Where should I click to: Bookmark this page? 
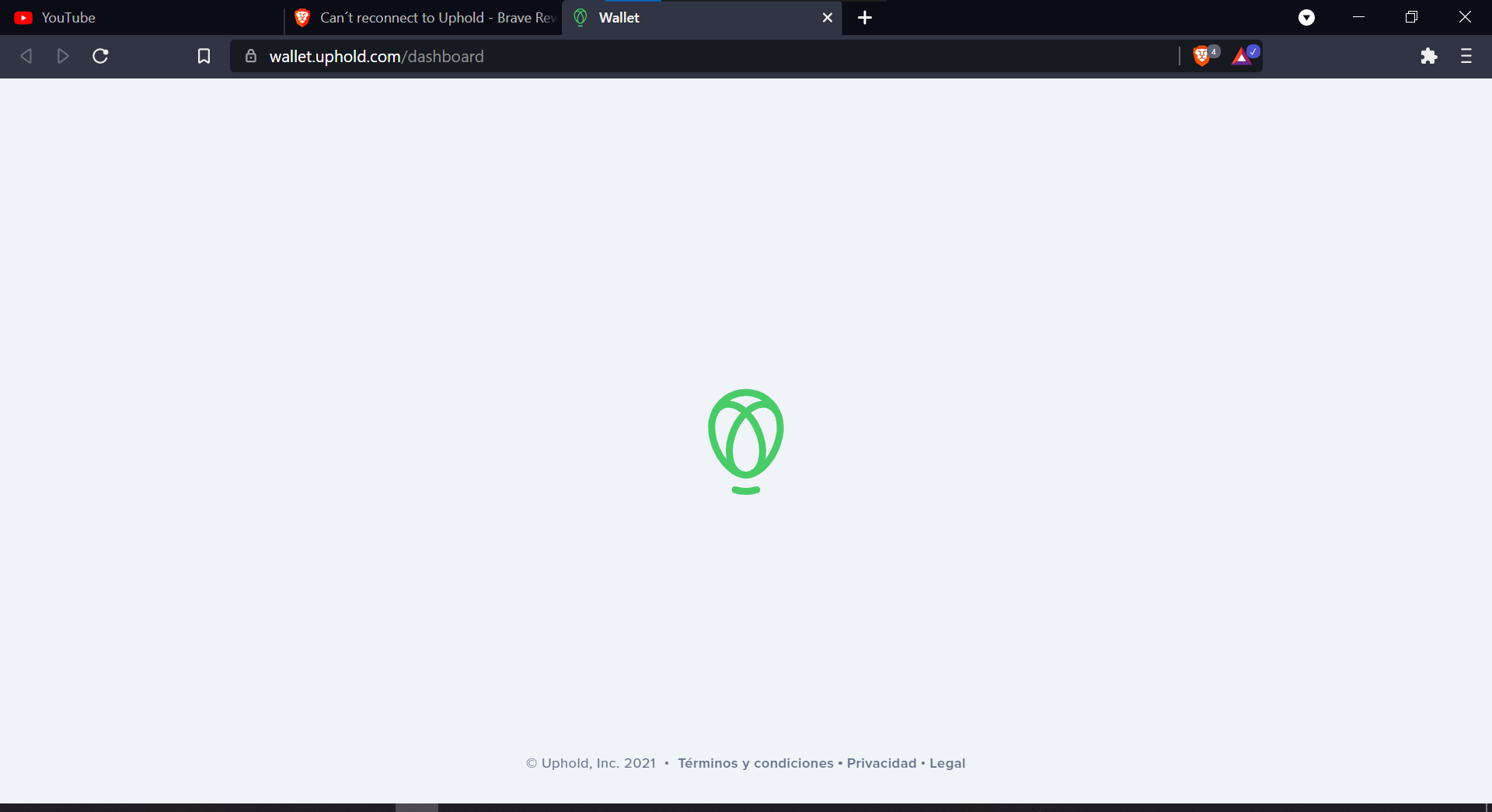[x=204, y=56]
